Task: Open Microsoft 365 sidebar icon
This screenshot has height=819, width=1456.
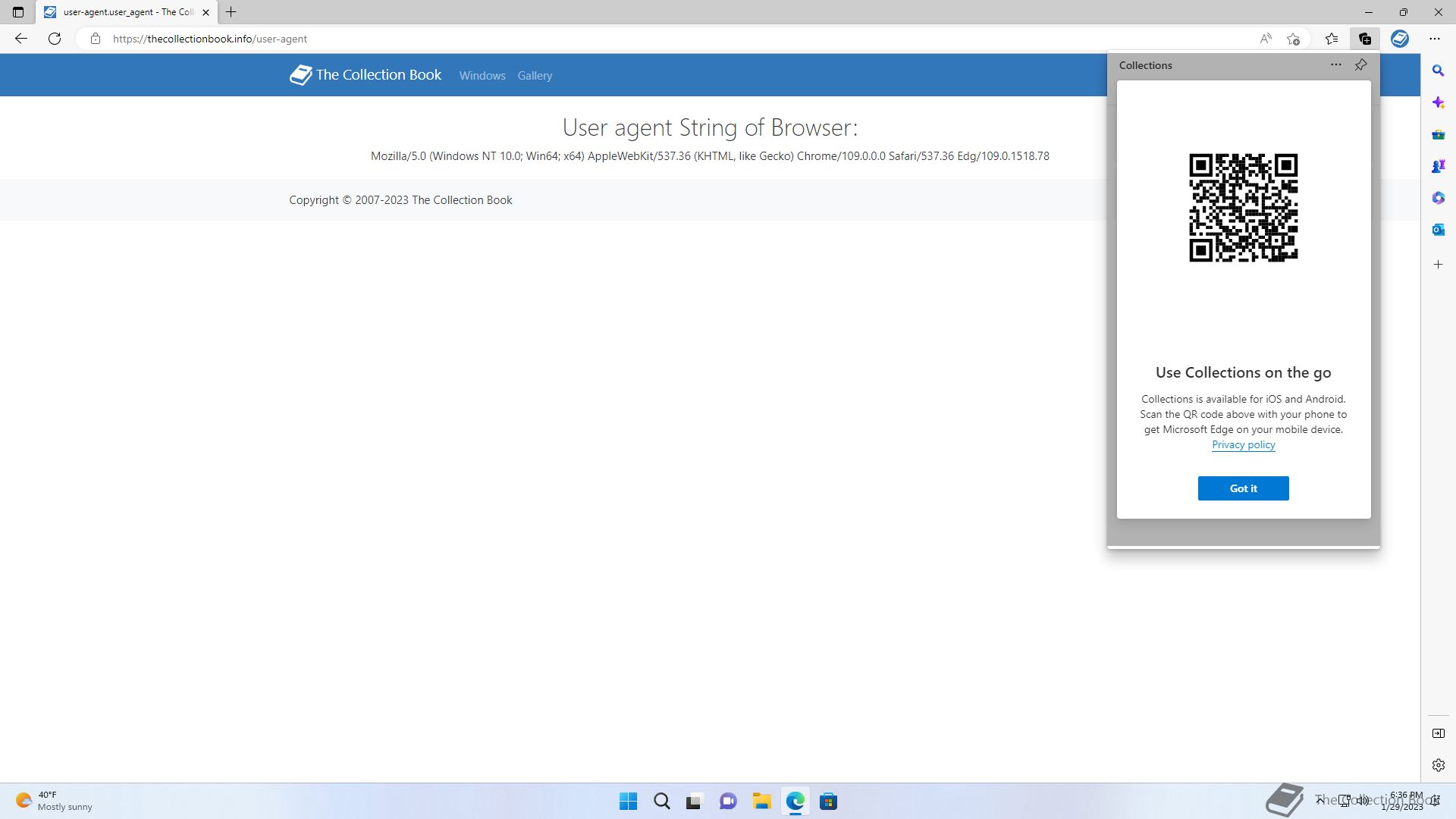Action: pos(1438,198)
